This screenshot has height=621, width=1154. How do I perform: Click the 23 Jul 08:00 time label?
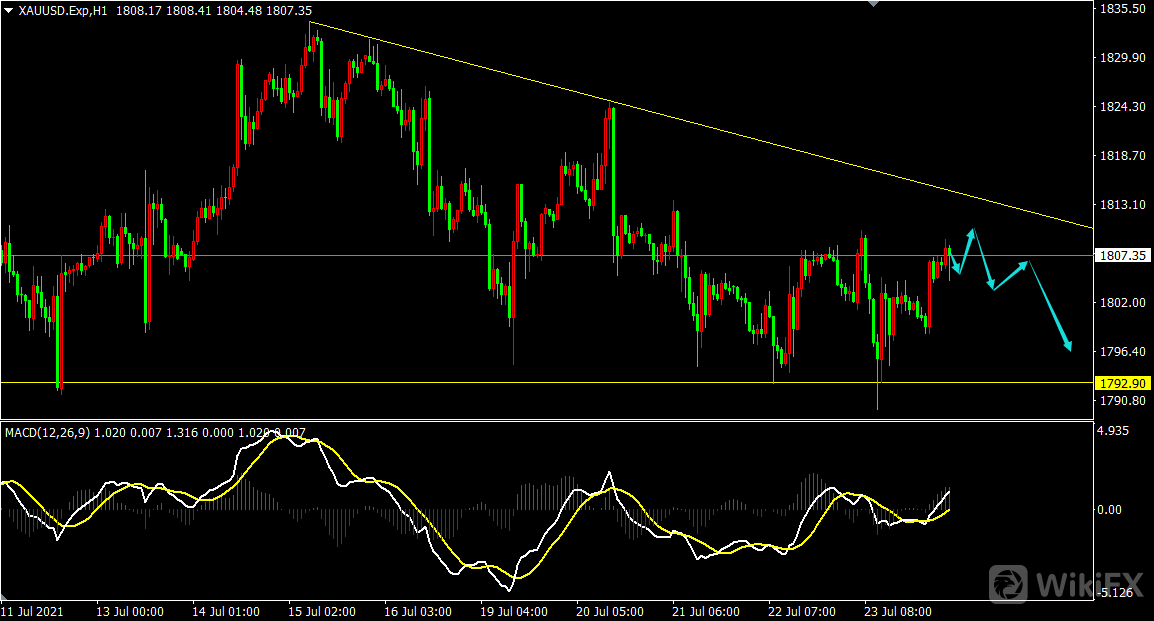(898, 611)
